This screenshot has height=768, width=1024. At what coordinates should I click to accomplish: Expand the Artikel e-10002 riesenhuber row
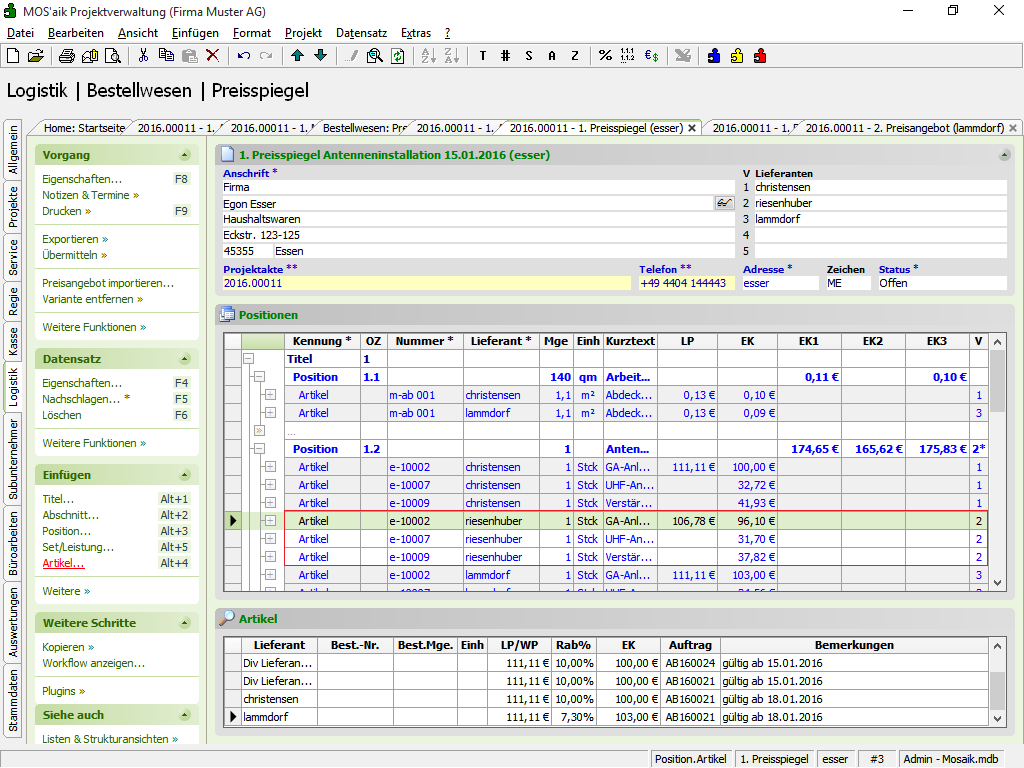pos(270,520)
